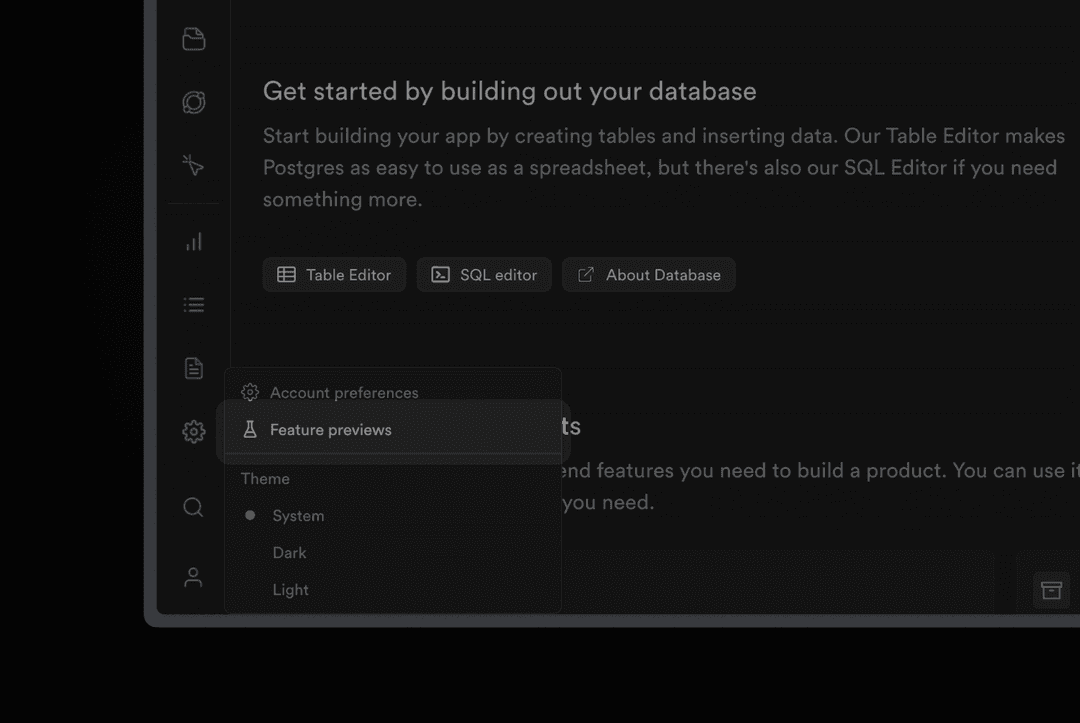View Logs using the list icon
Image resolution: width=1080 pixels, height=723 pixels.
coord(193,304)
